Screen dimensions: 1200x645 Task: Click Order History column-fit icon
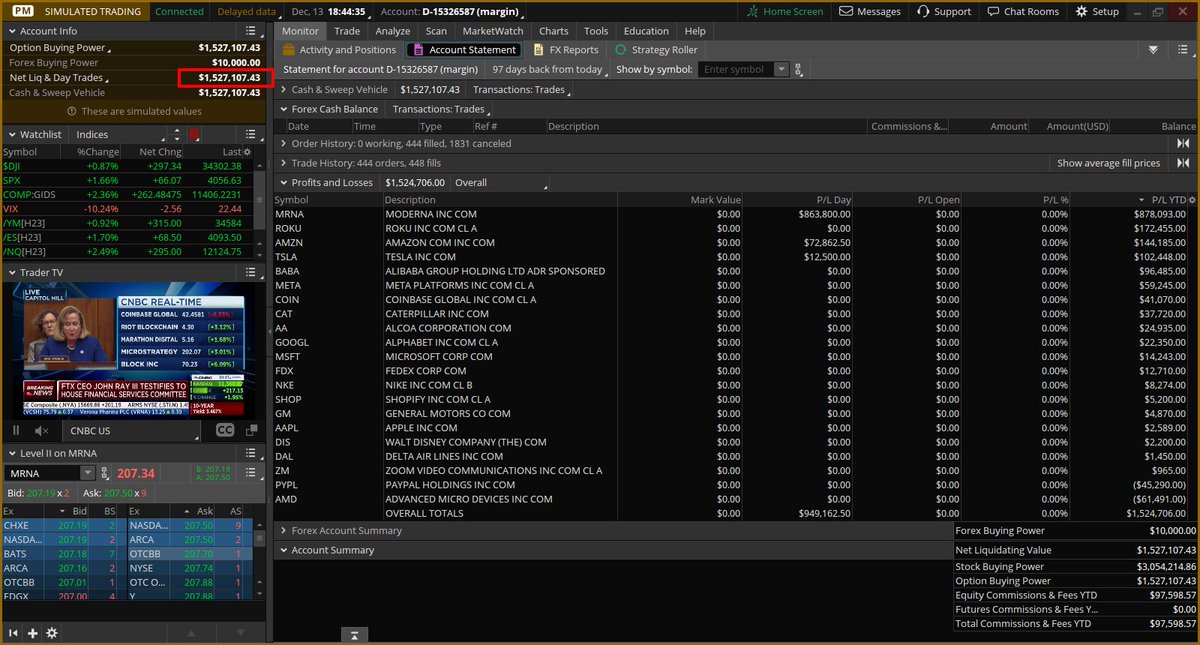click(1184, 144)
